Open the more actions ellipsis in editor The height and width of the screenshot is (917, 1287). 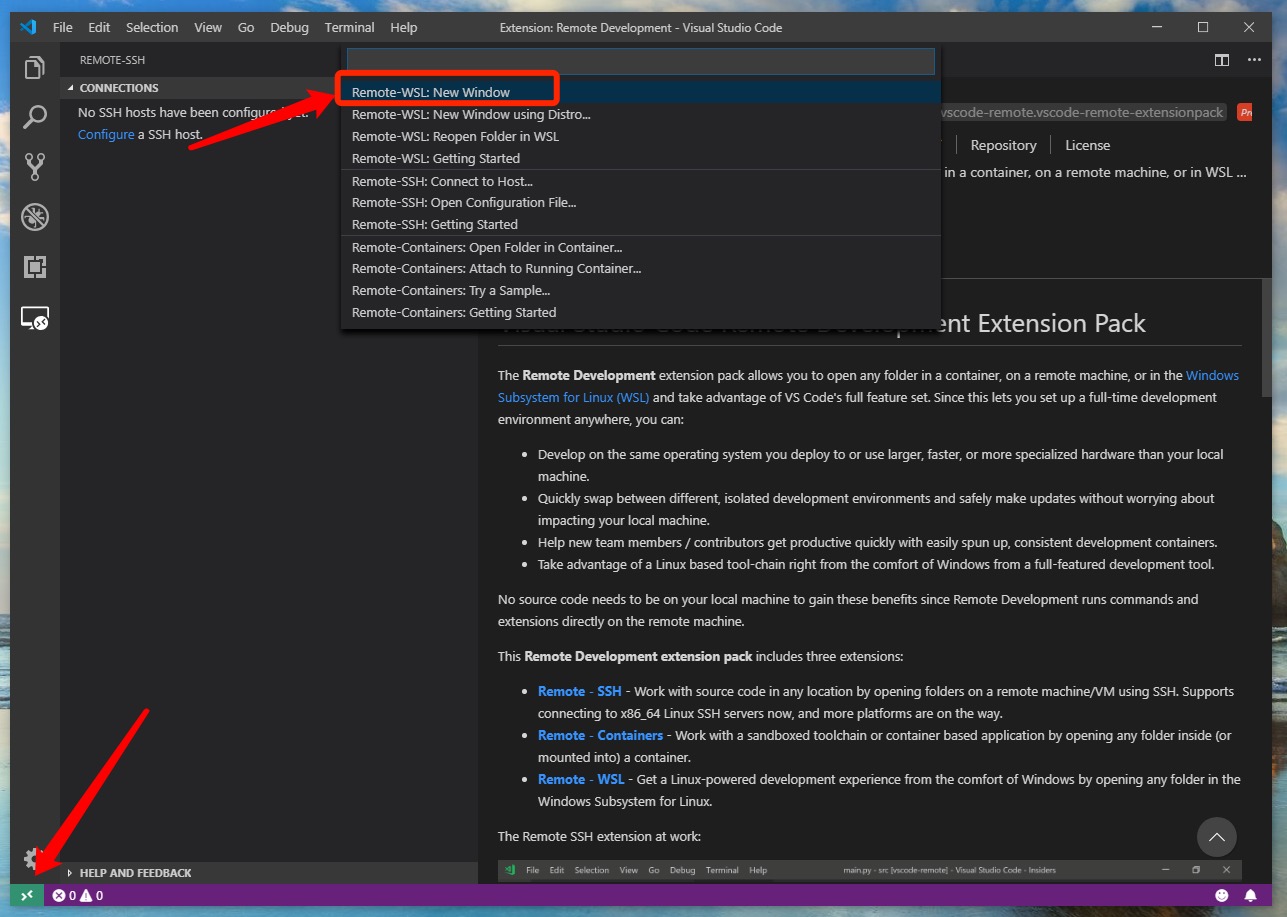tap(1254, 60)
